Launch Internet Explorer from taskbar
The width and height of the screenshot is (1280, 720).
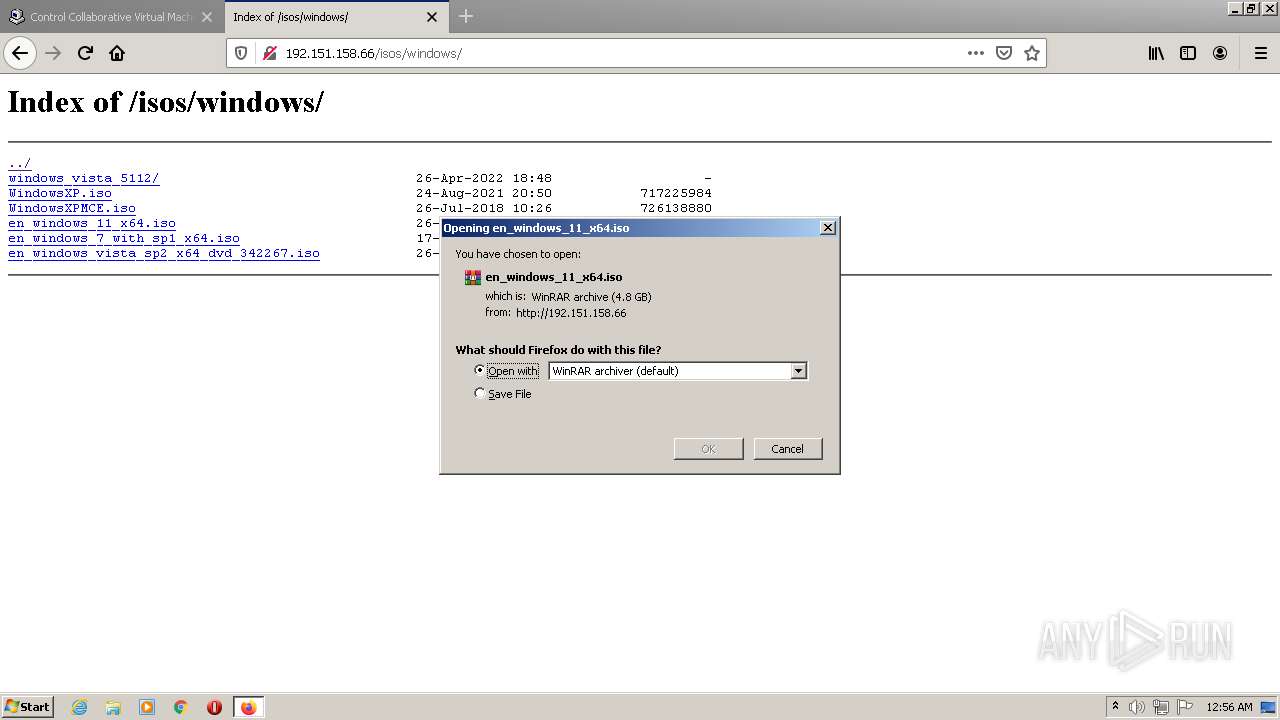[80, 707]
